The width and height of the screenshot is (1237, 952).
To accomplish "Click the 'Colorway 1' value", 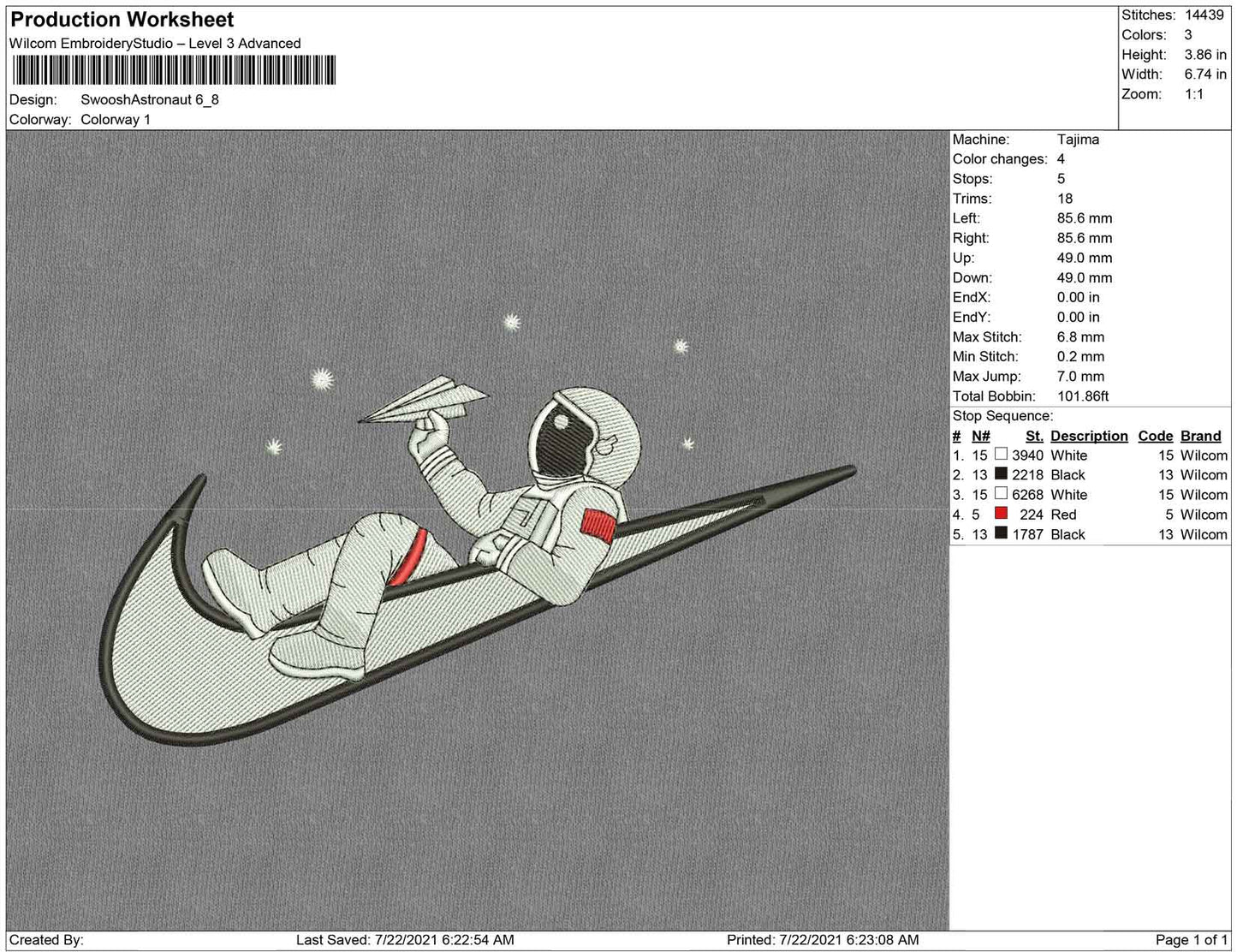I will click(x=116, y=120).
